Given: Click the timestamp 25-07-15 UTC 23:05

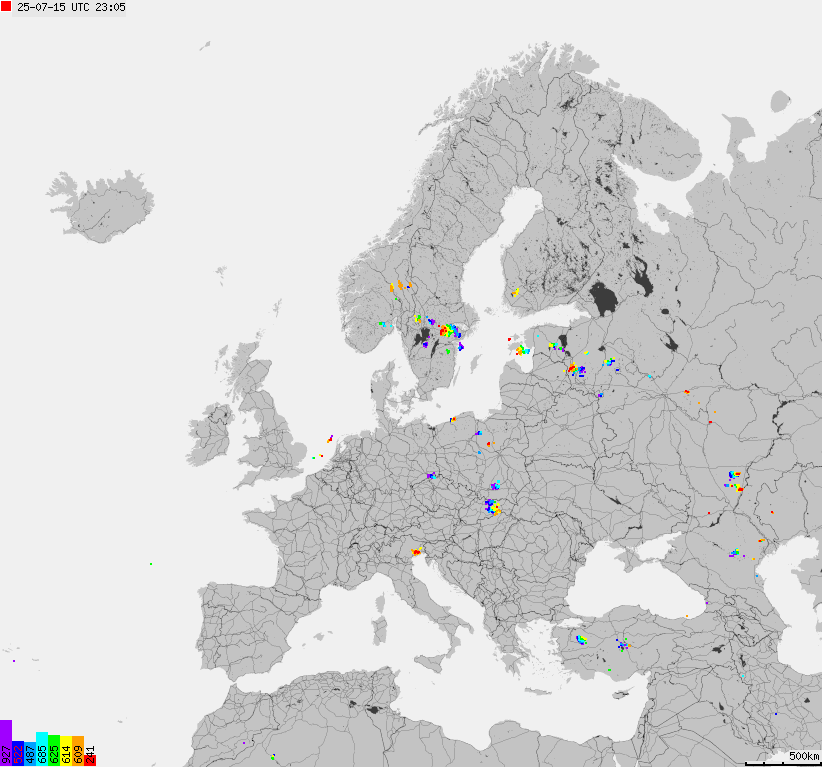Looking at the screenshot, I should pyautogui.click(x=71, y=7).
